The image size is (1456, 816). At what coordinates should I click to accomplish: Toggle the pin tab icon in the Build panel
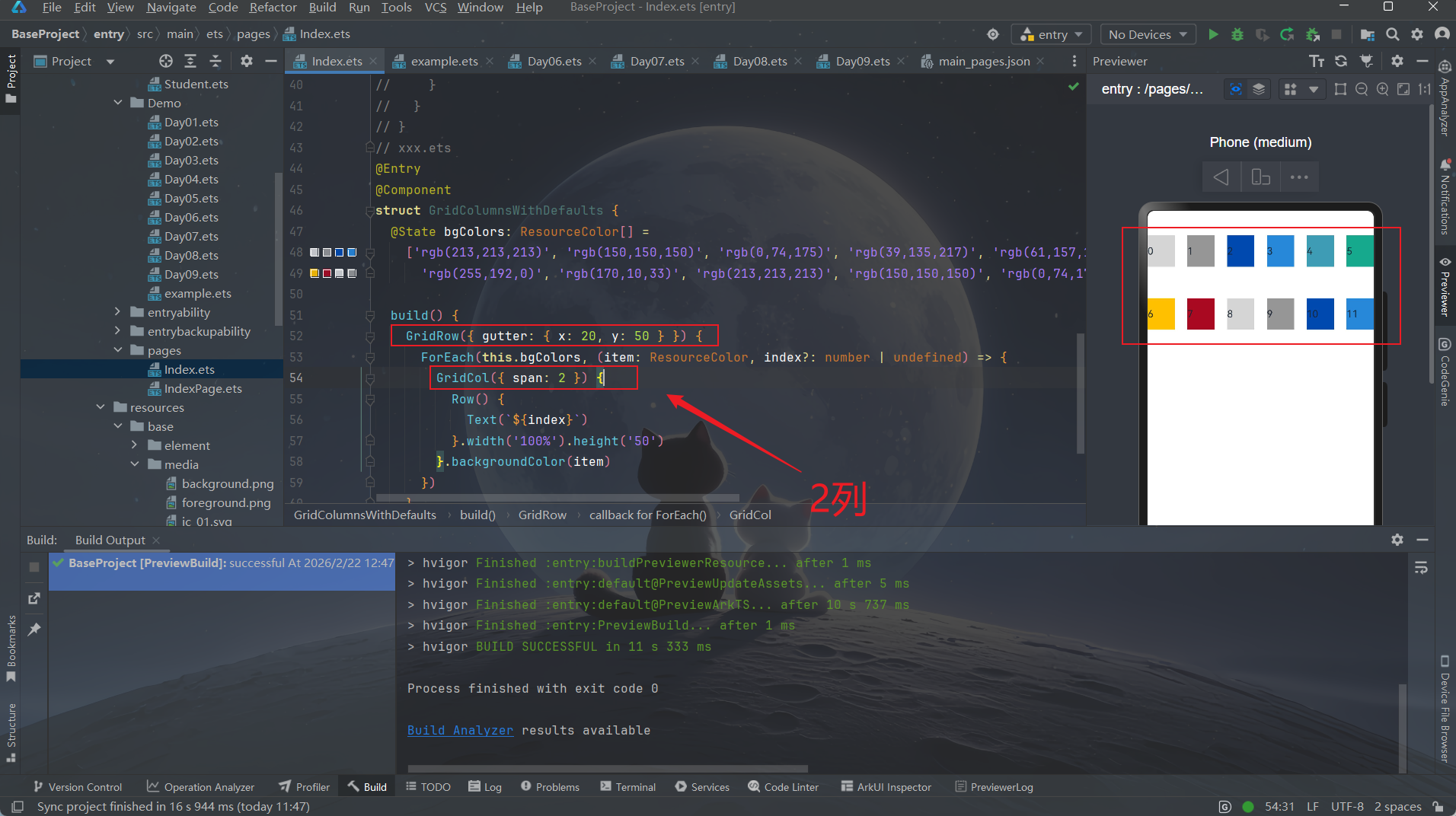coord(34,630)
